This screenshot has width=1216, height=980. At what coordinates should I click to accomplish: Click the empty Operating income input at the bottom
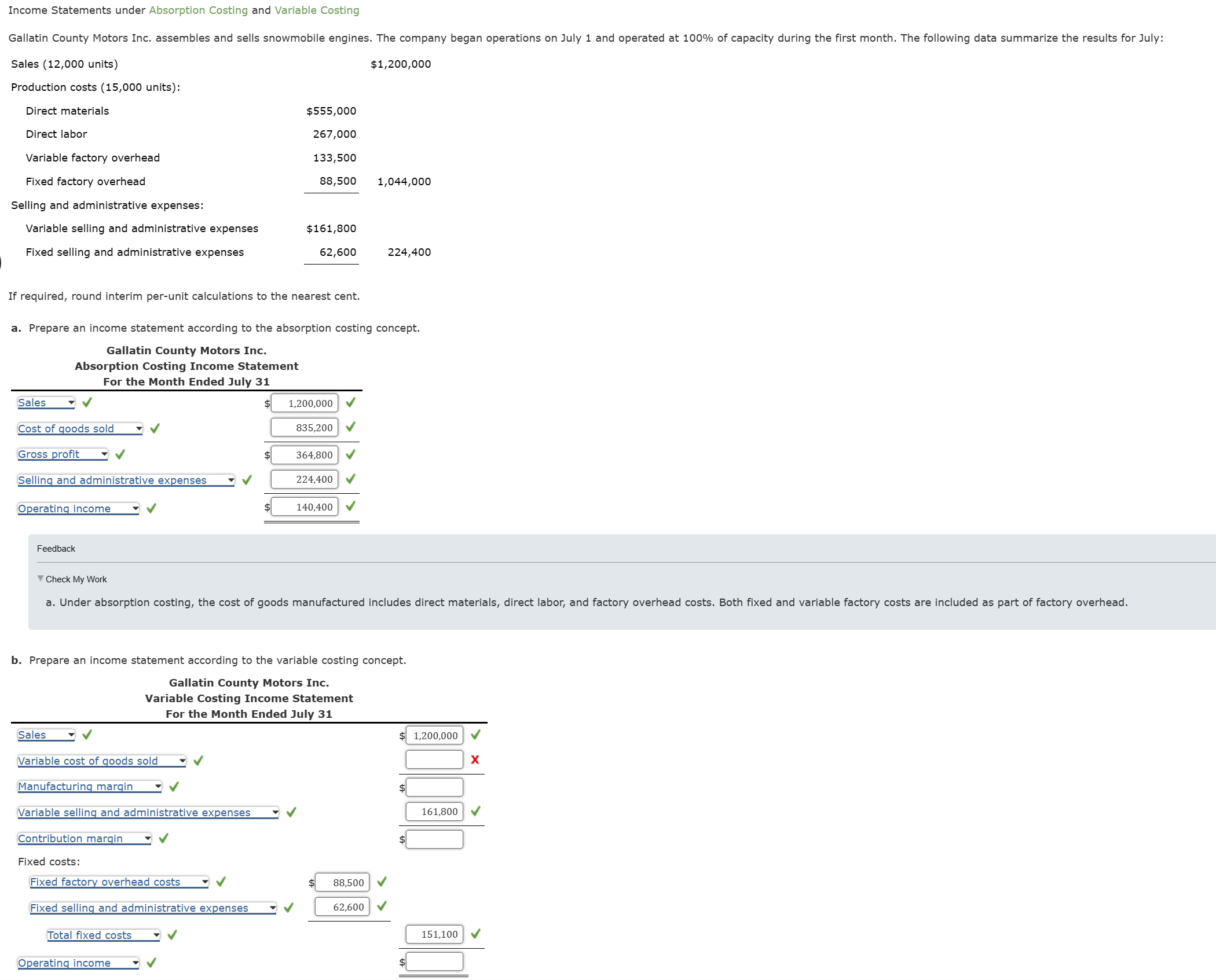click(434, 961)
